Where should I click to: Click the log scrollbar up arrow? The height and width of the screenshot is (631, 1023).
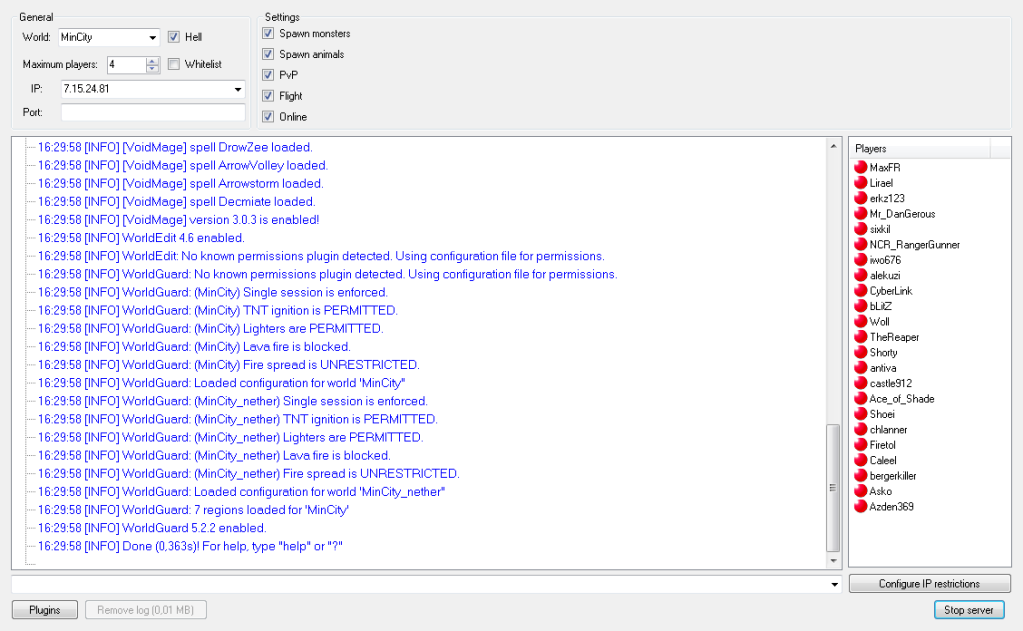[x=833, y=146]
